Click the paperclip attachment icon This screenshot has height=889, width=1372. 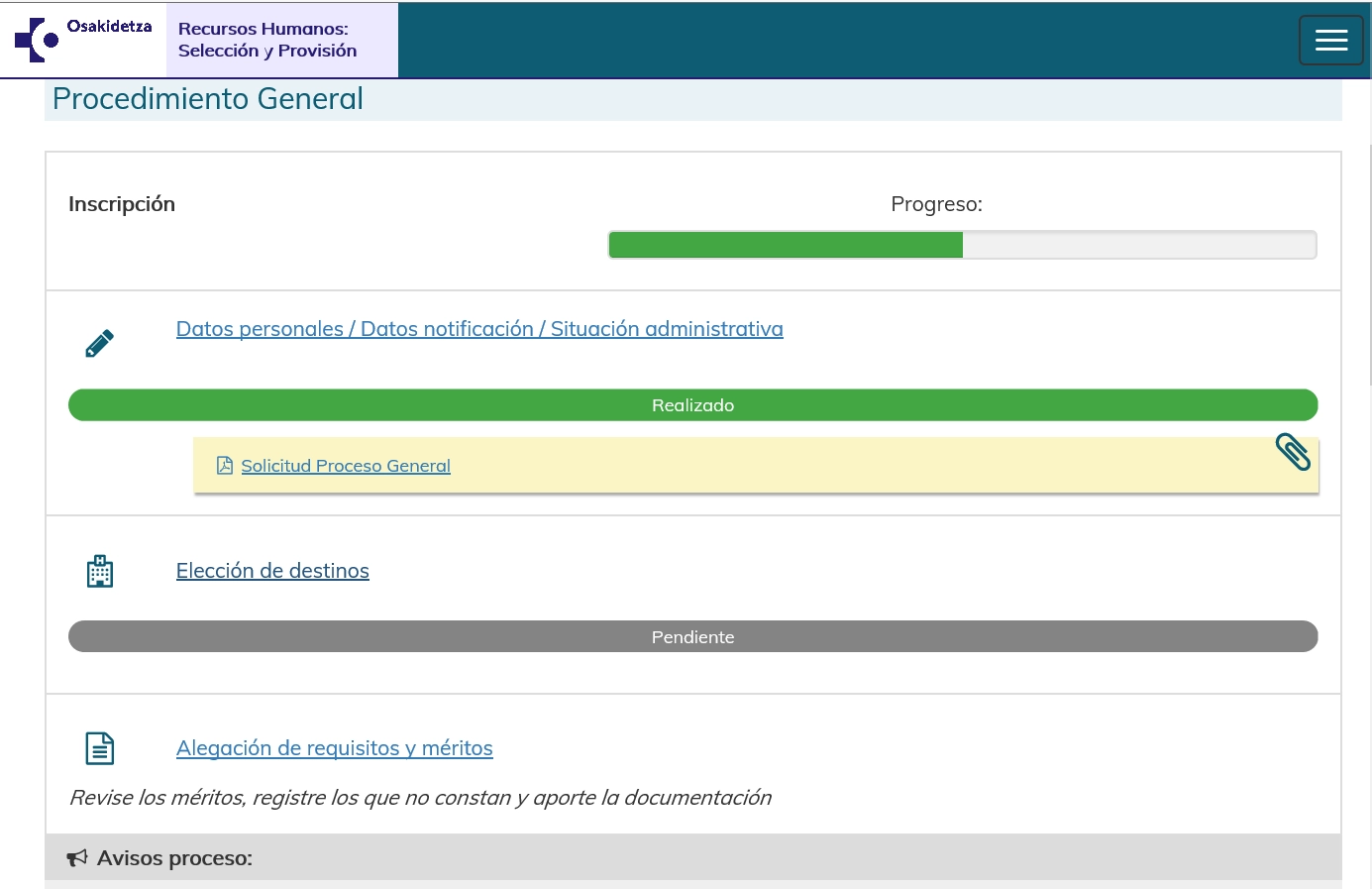pyautogui.click(x=1293, y=452)
